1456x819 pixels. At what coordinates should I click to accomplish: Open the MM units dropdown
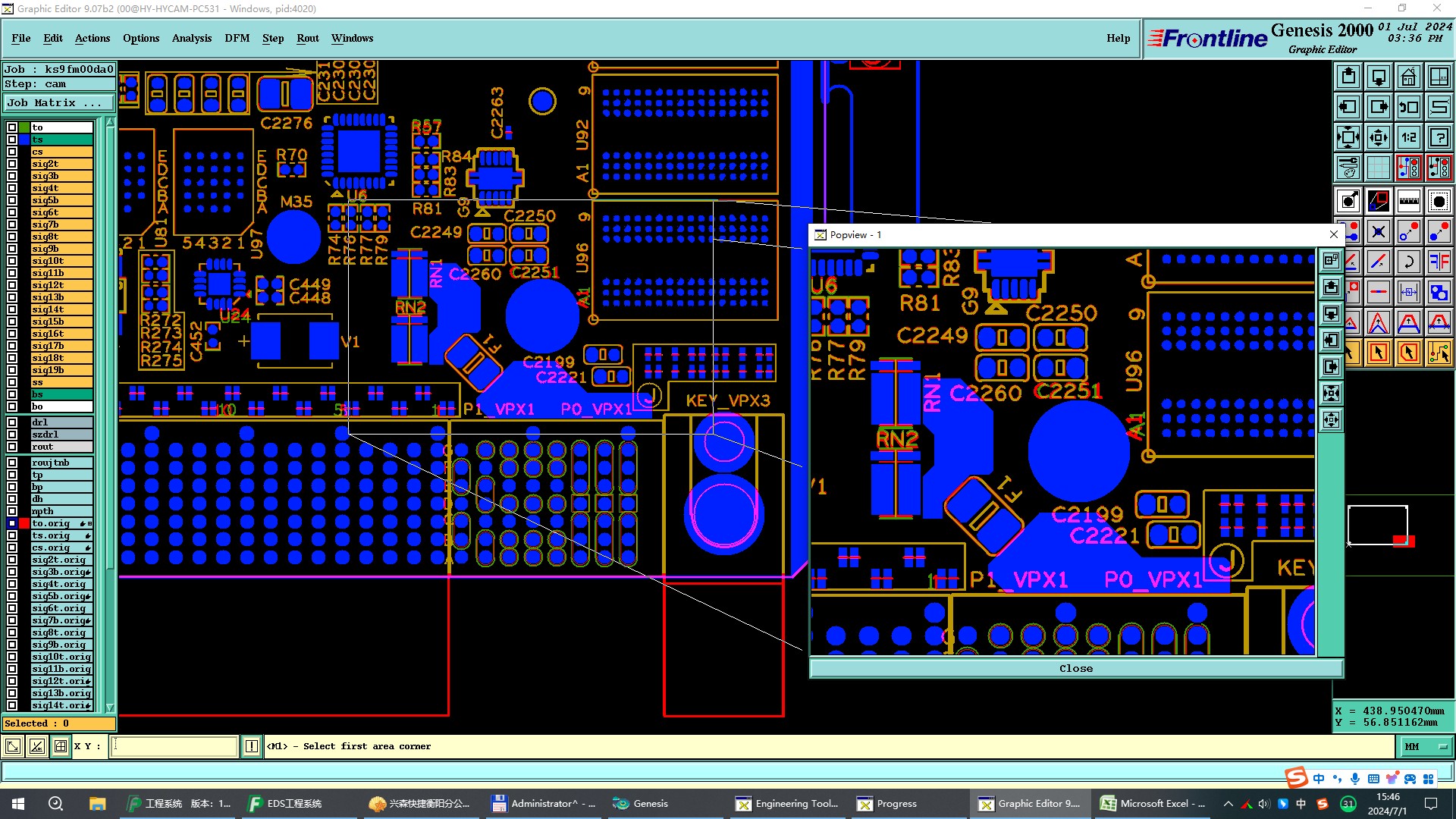(1425, 747)
